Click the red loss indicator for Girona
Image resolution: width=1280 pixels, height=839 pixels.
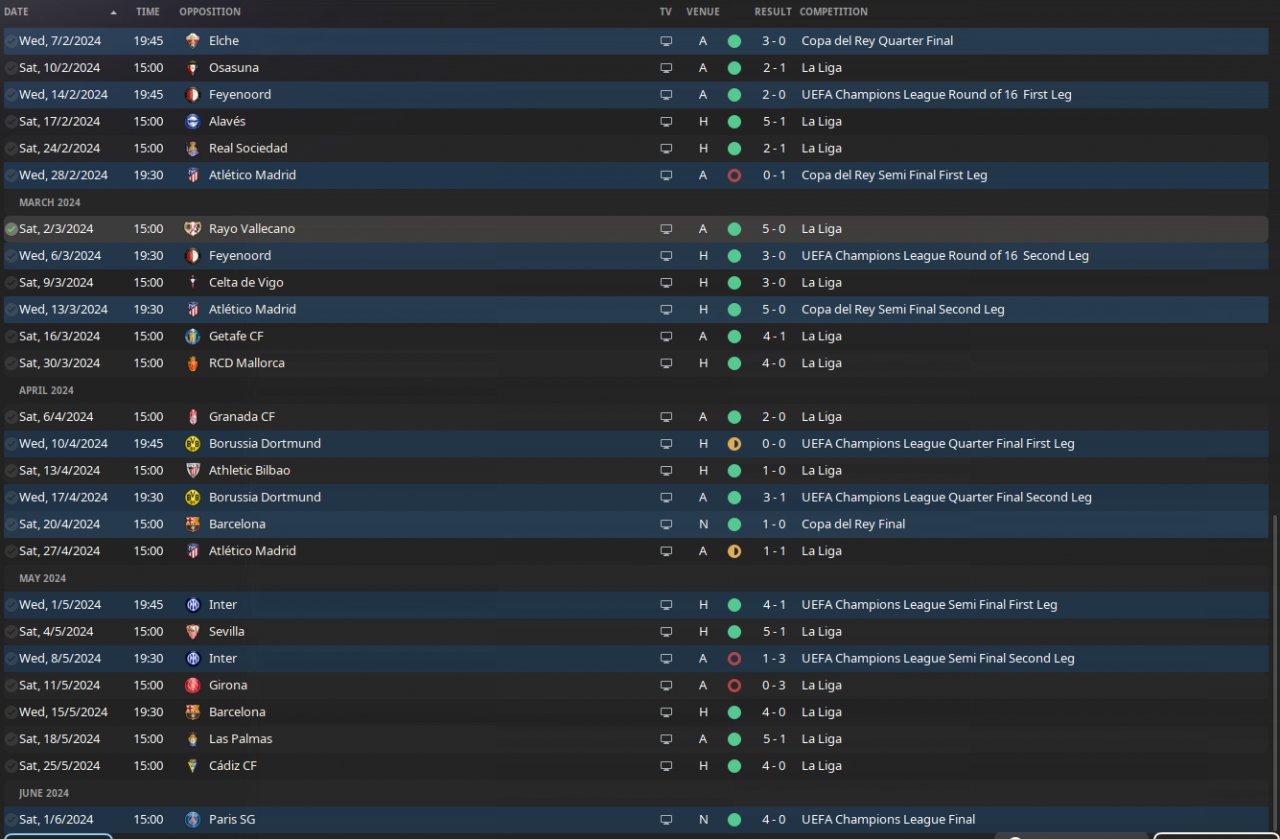coord(734,686)
